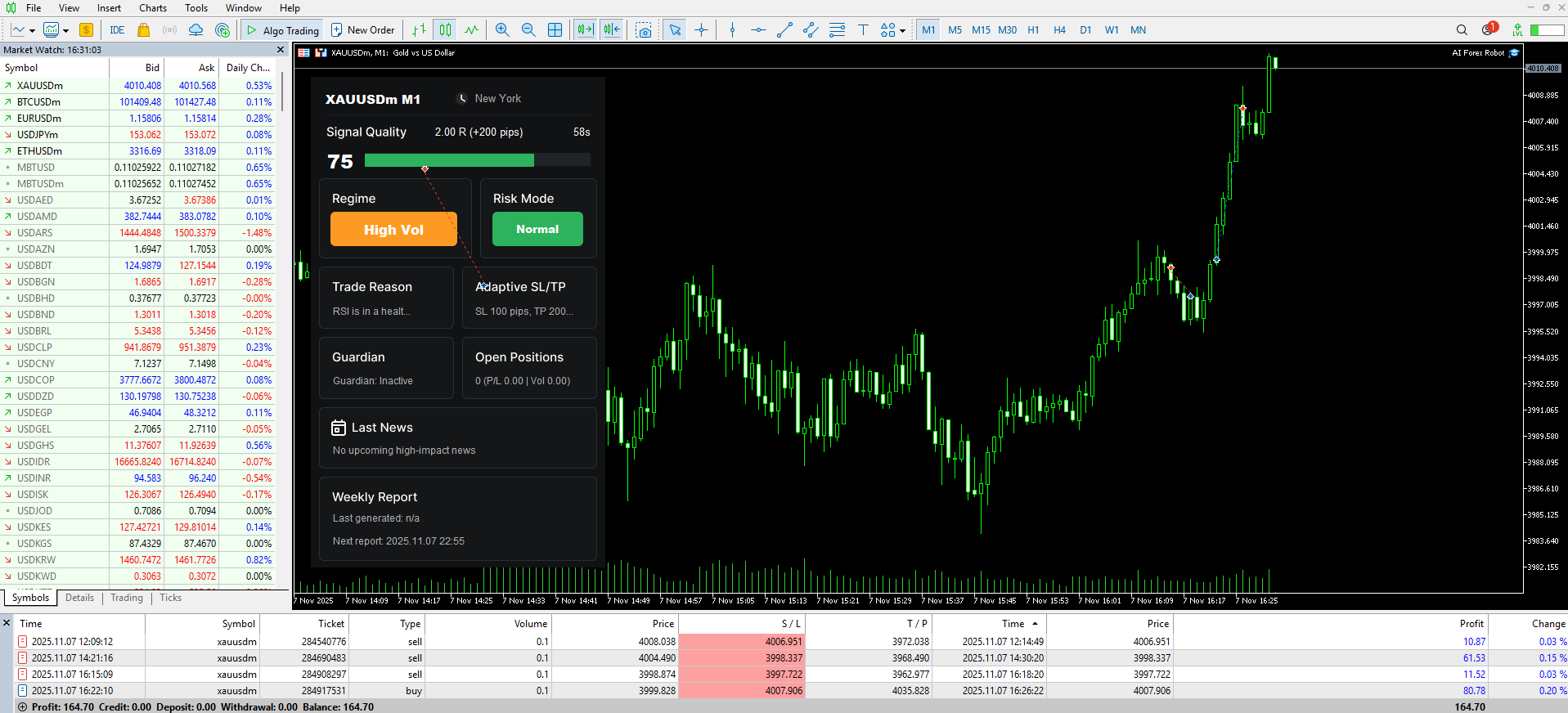Select the D1 timeframe

[x=1085, y=30]
